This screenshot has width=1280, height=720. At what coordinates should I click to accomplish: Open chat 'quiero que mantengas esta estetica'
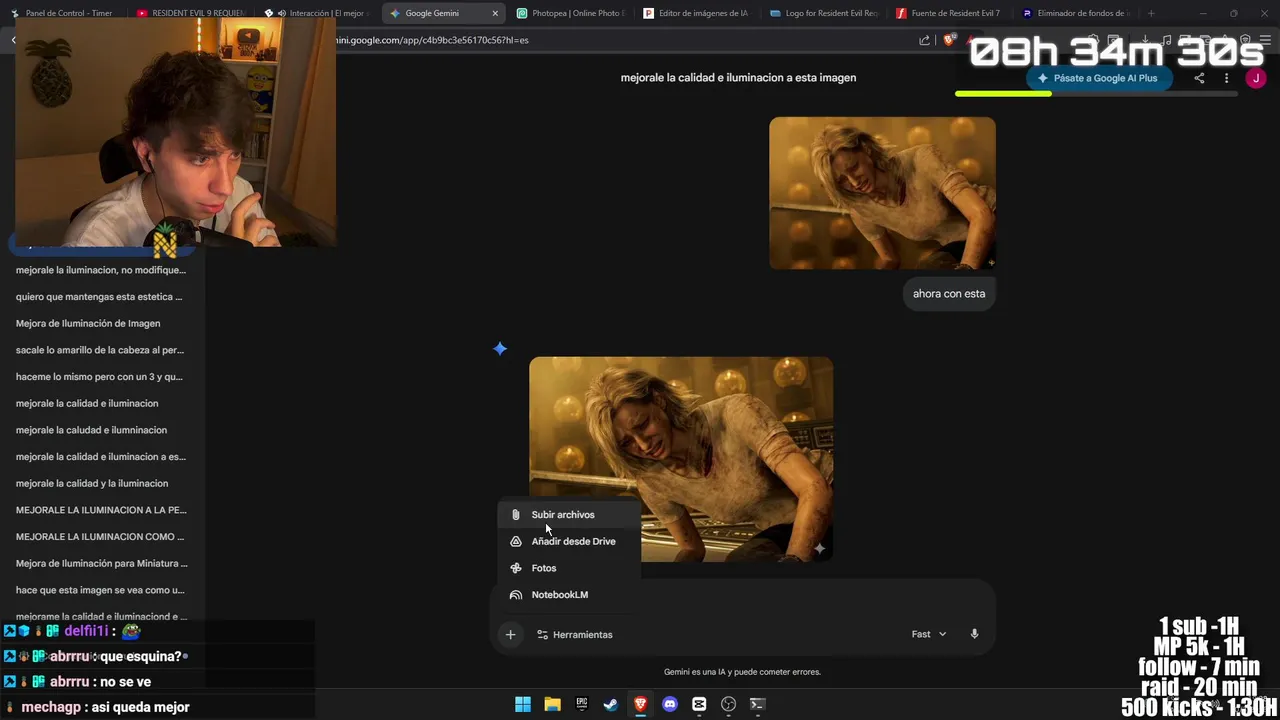click(99, 297)
